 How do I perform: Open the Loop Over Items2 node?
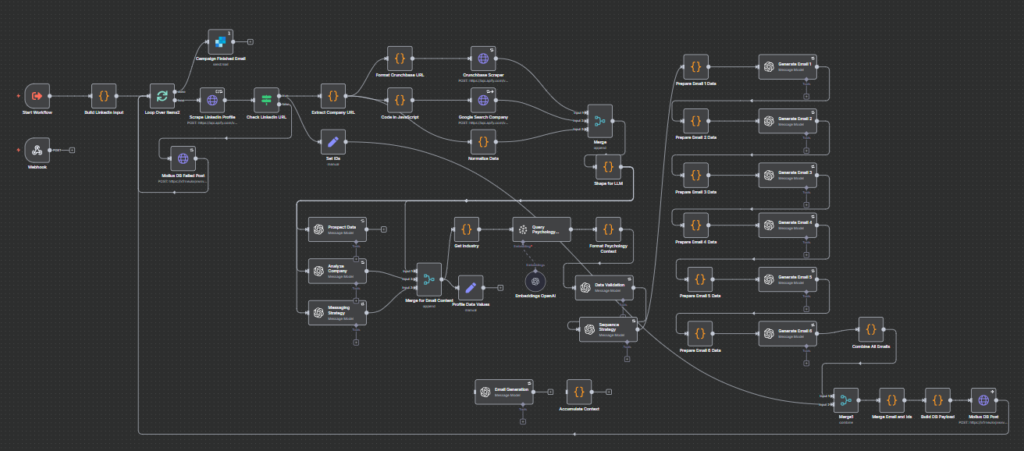(x=161, y=96)
